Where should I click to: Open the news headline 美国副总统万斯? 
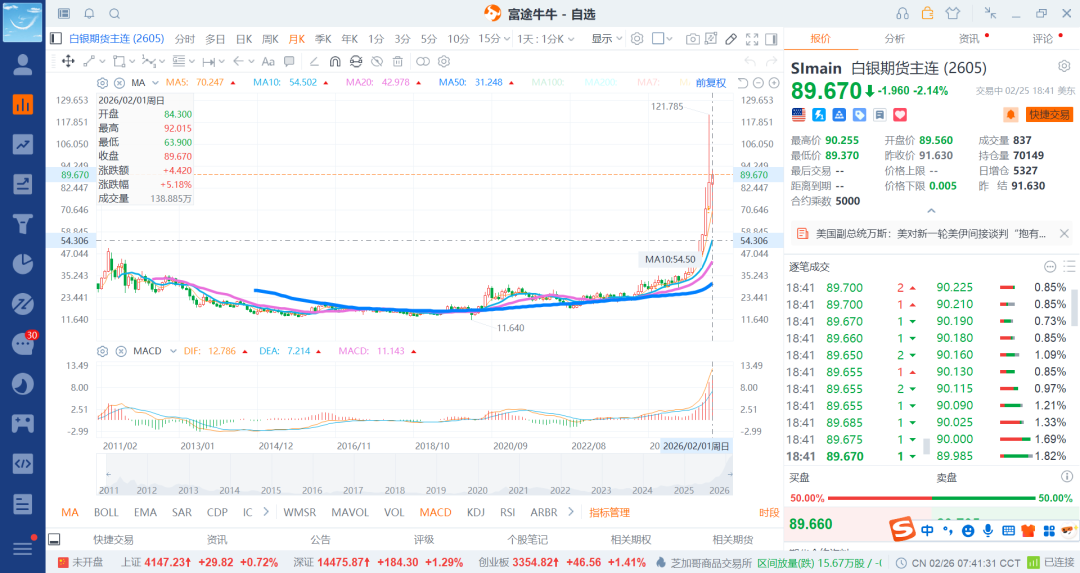931,234
